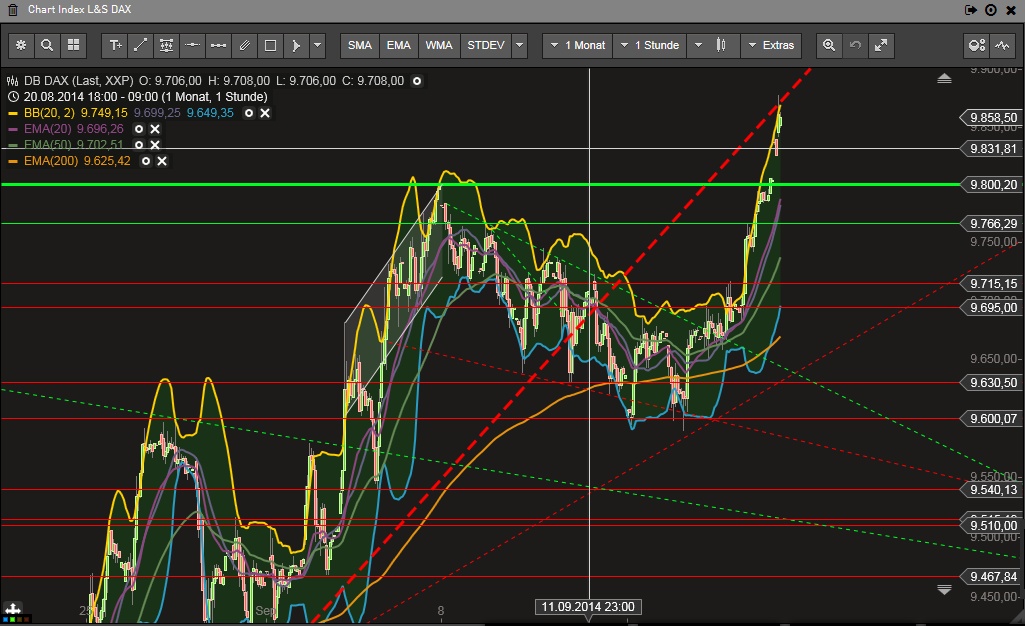This screenshot has width=1025, height=626.
Task: Open chart settings gear in toolbar
Action: 22,45
